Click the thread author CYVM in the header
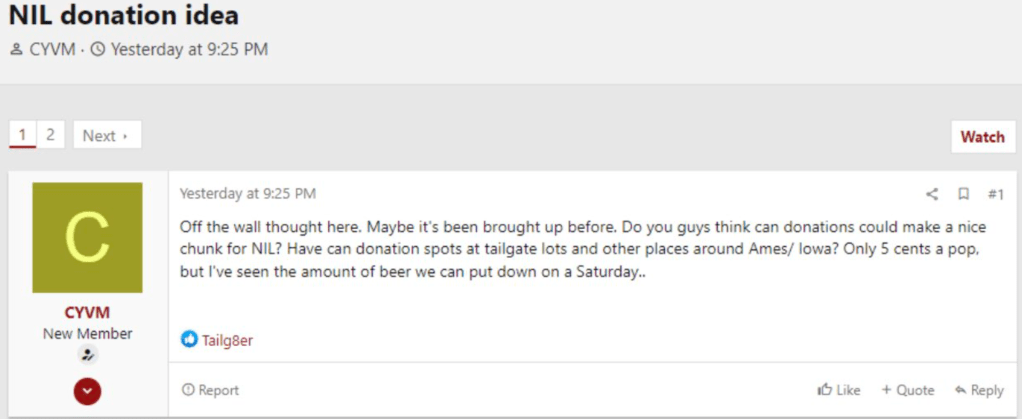This screenshot has height=419, width=1022. 51,49
